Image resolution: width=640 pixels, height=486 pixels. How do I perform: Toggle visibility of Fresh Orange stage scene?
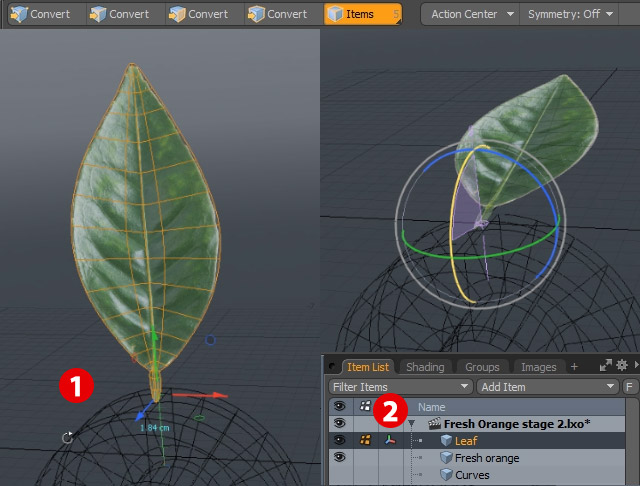coord(339,423)
